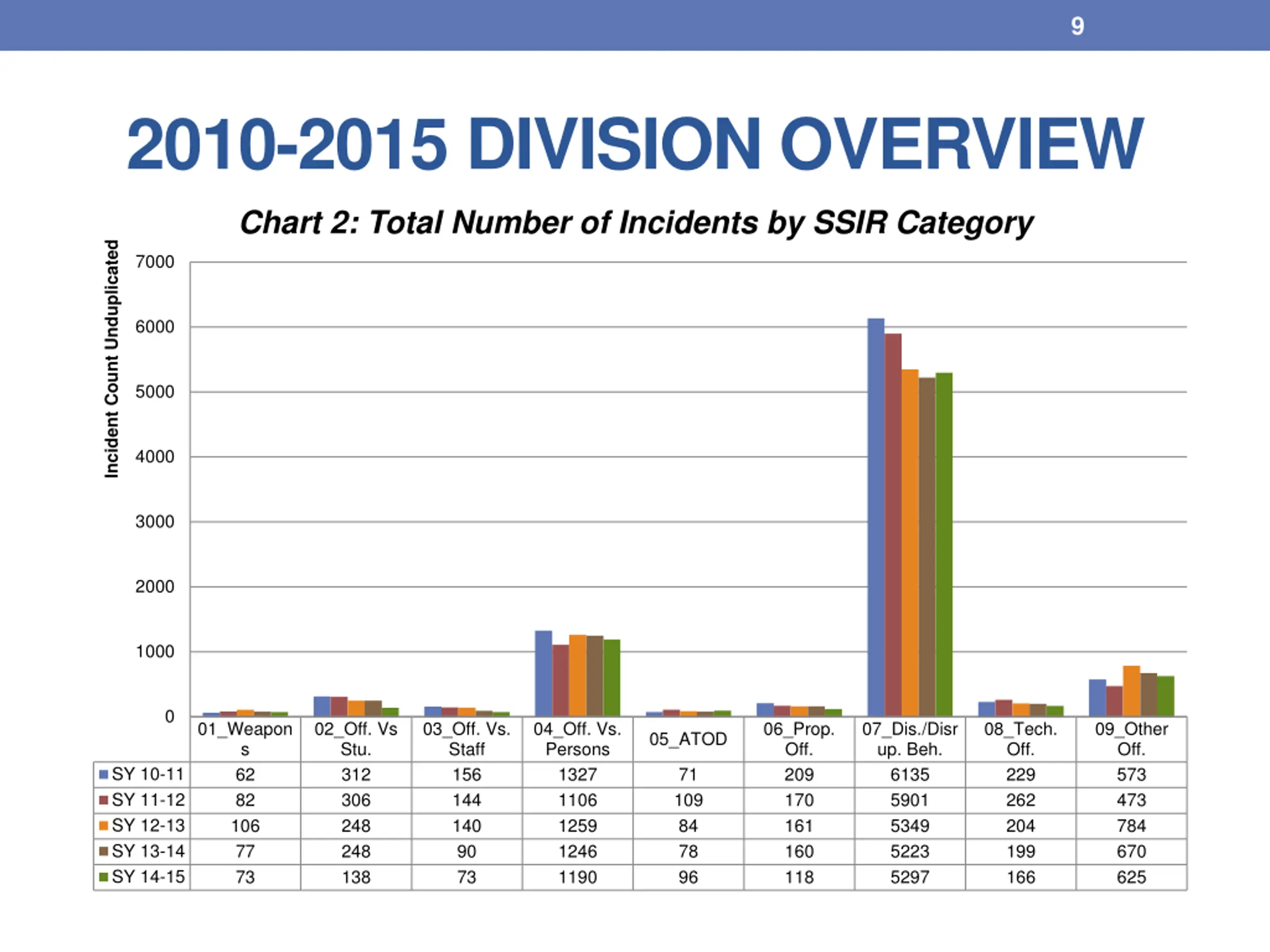Image resolution: width=1270 pixels, height=952 pixels.
Task: Click the SY 12-13 orange legend swatch
Action: click(104, 826)
